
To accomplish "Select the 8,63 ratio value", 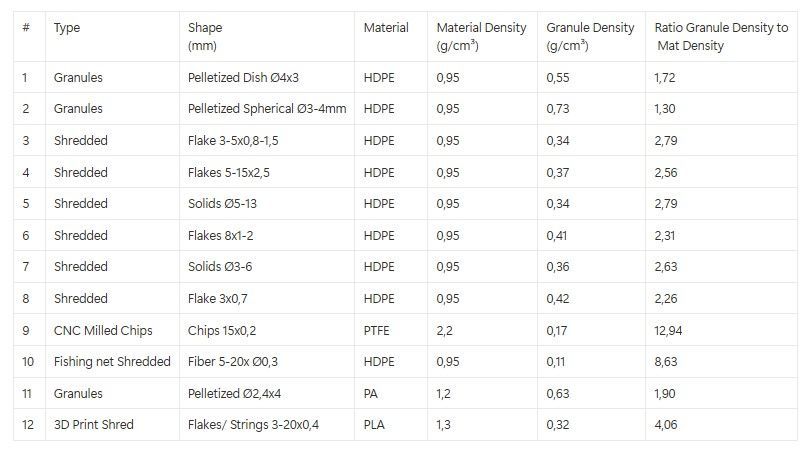I will click(666, 361).
